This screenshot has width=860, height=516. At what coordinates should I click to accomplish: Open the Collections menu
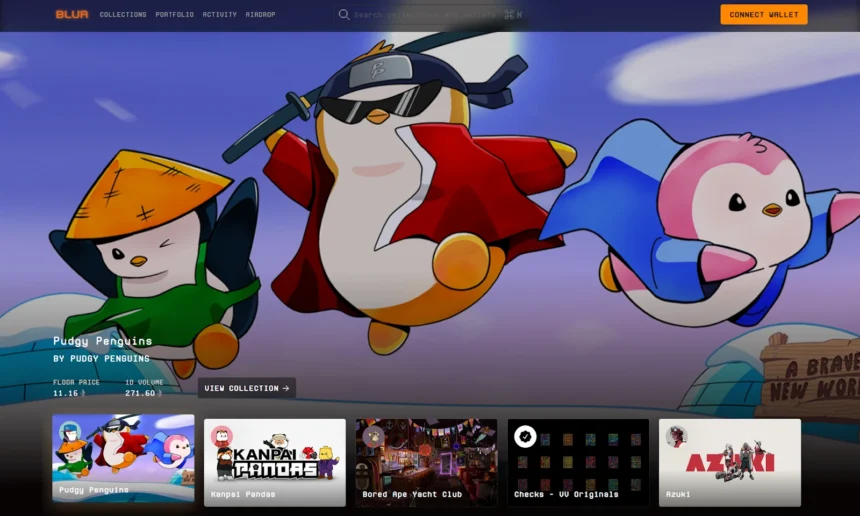(123, 14)
